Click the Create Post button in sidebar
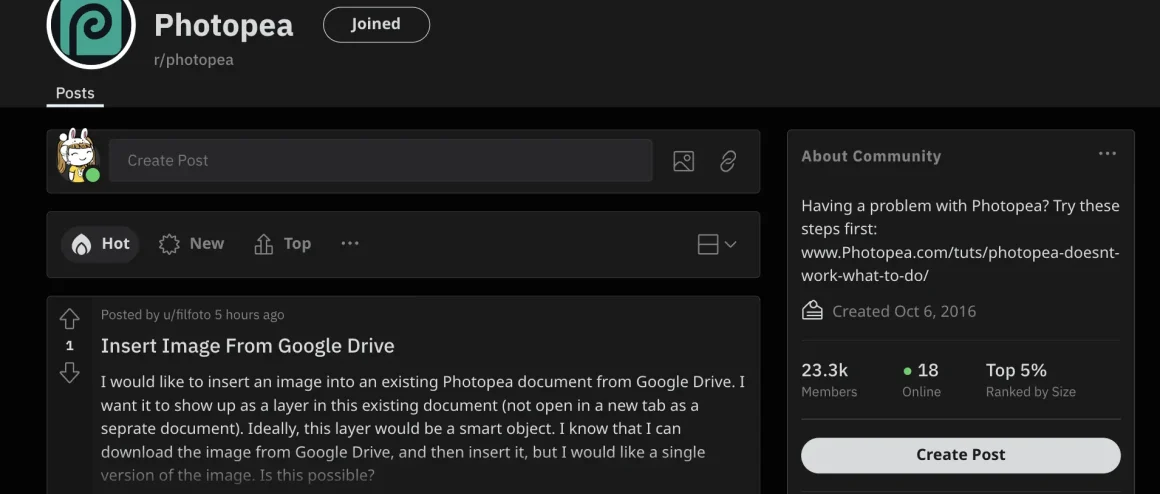 click(960, 455)
